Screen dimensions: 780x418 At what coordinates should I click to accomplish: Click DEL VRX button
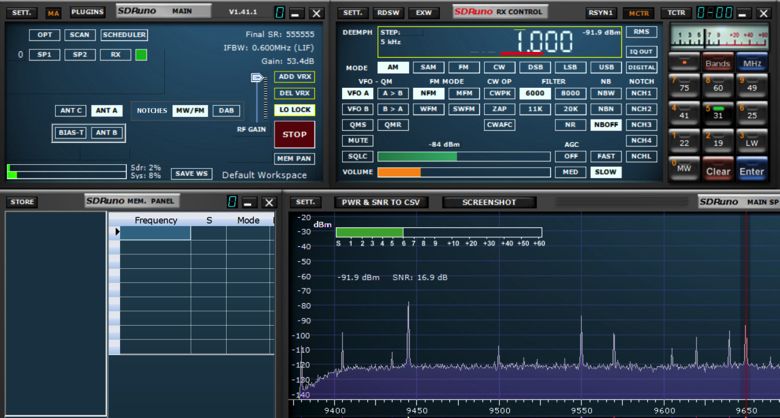294,93
